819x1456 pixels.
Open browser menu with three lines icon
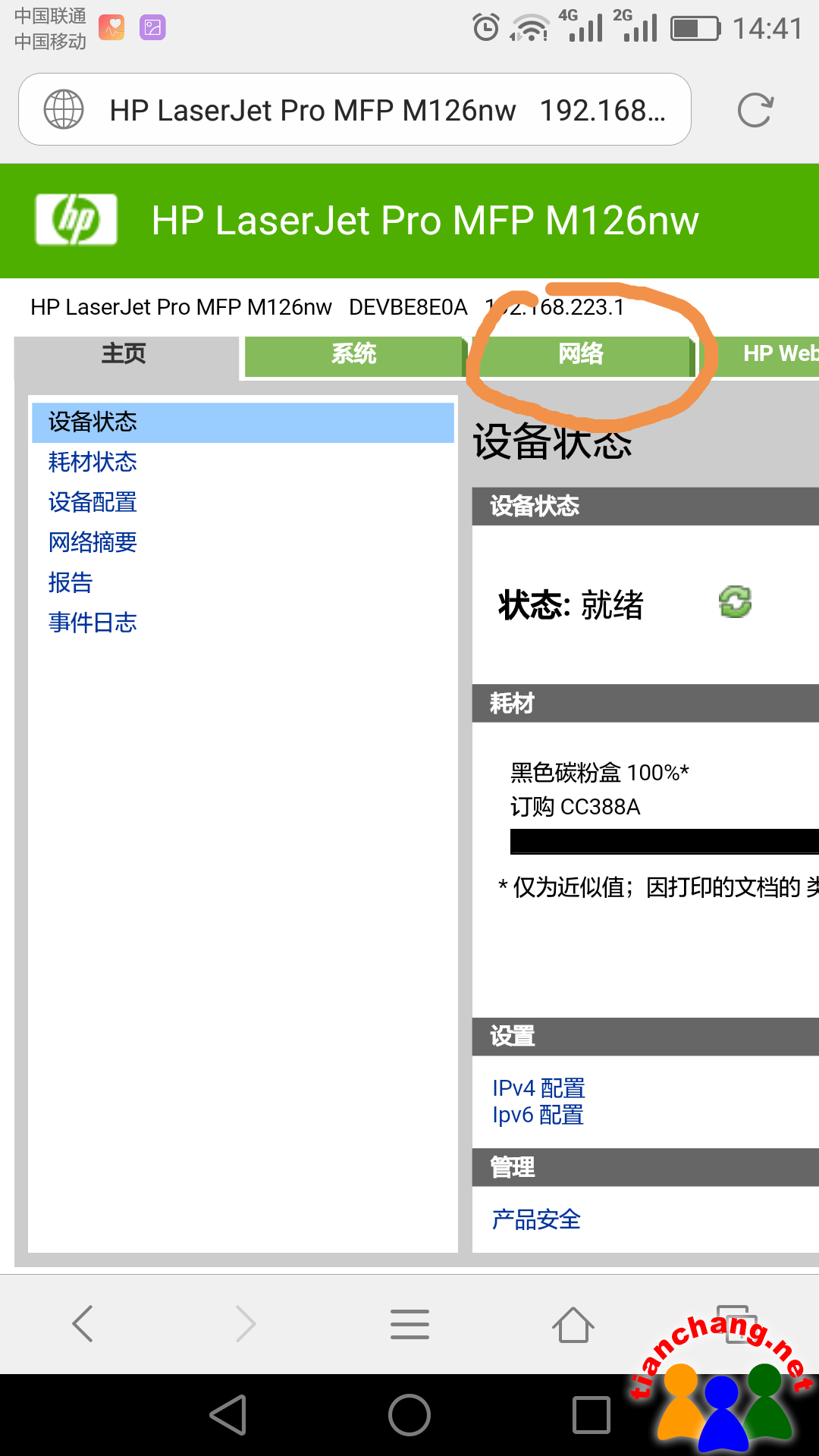409,1324
